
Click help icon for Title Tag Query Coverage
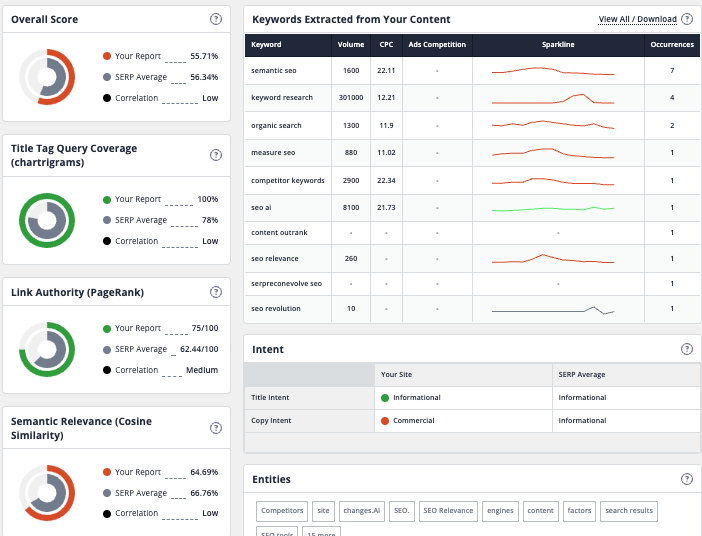click(x=216, y=155)
